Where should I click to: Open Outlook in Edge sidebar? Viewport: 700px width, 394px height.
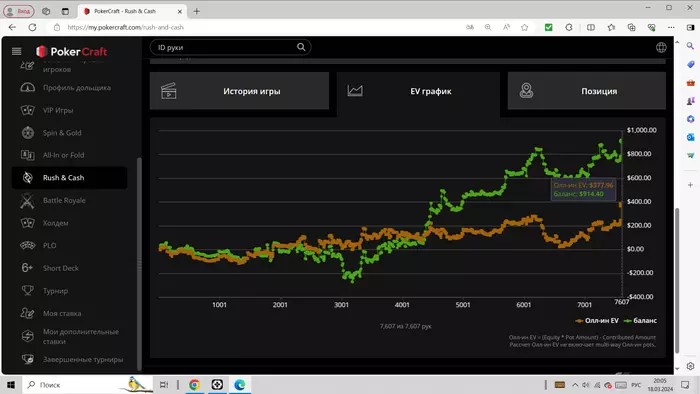click(690, 137)
